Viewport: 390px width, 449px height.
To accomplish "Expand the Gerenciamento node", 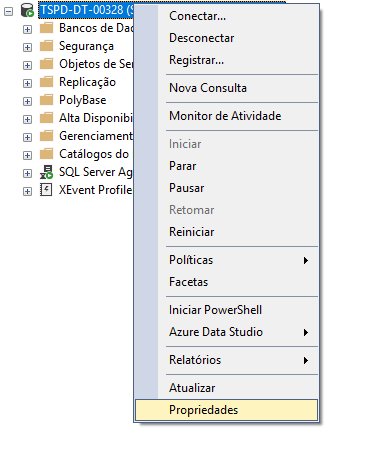I will [x=27, y=138].
